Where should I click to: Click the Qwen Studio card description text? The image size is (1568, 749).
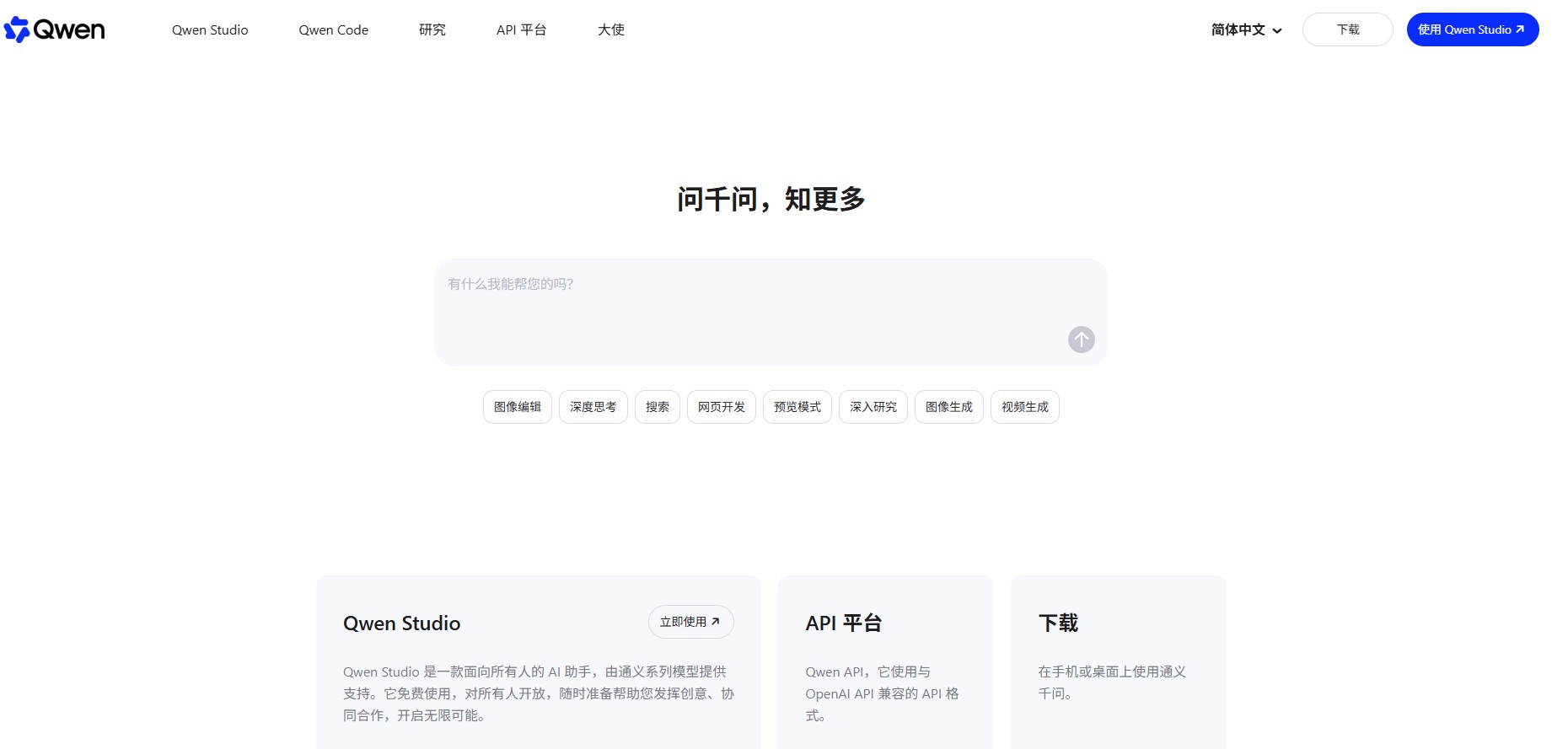pyautogui.click(x=539, y=693)
